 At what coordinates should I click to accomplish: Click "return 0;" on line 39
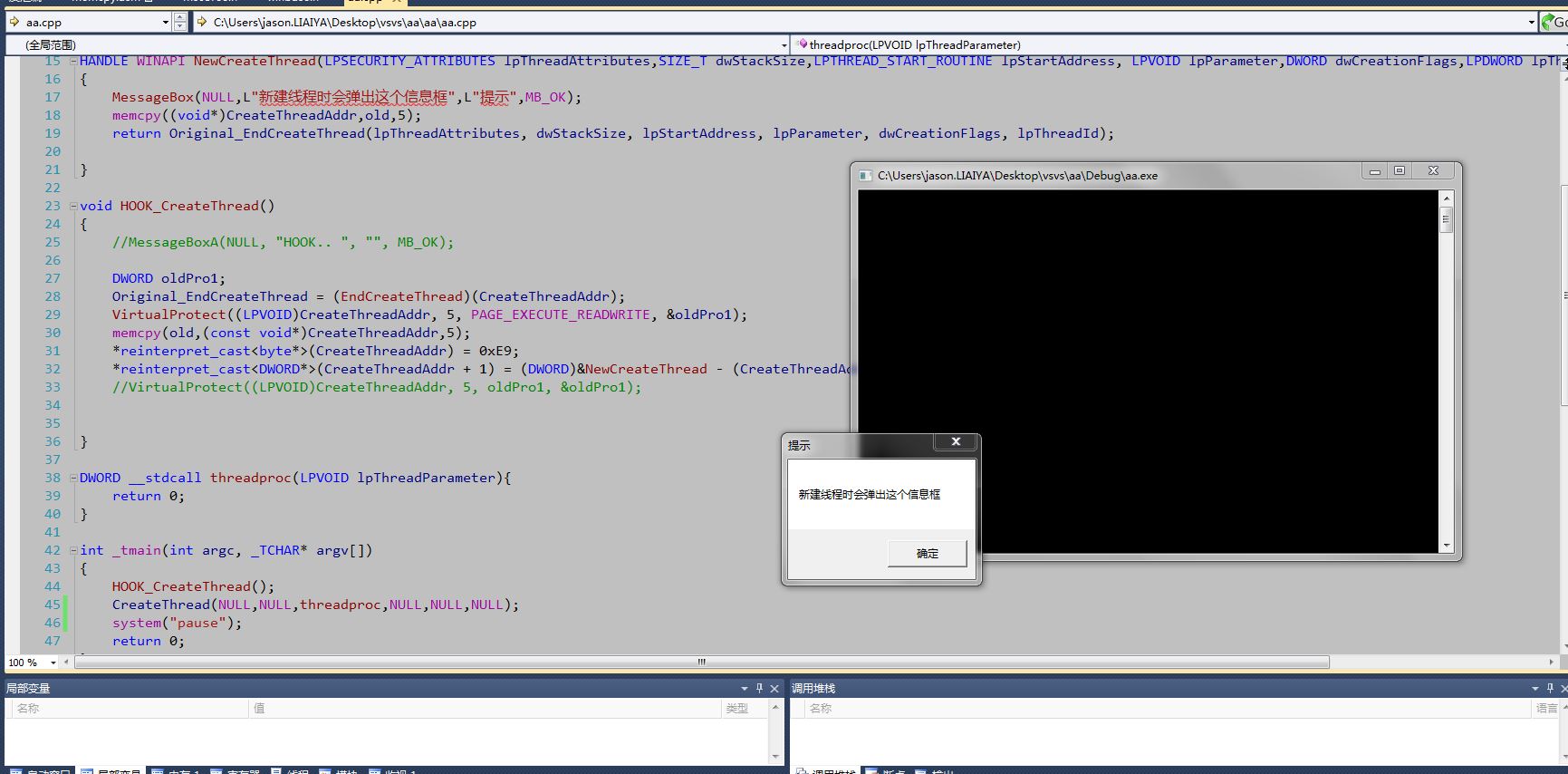pyautogui.click(x=149, y=496)
